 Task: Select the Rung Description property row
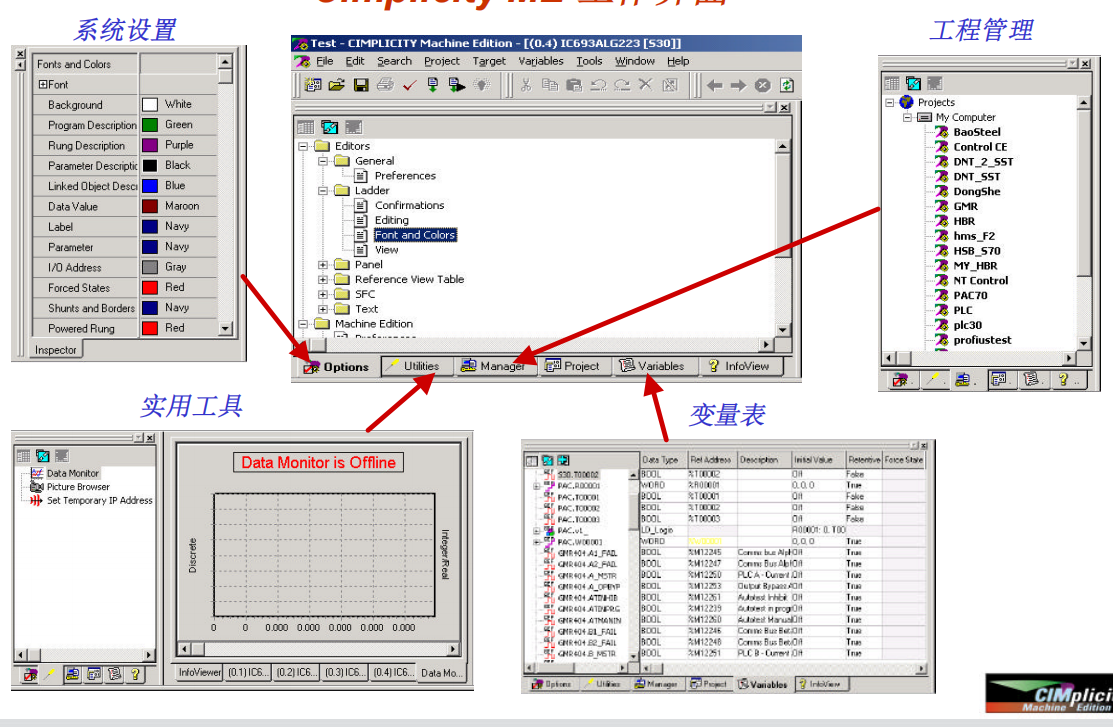click(124, 145)
